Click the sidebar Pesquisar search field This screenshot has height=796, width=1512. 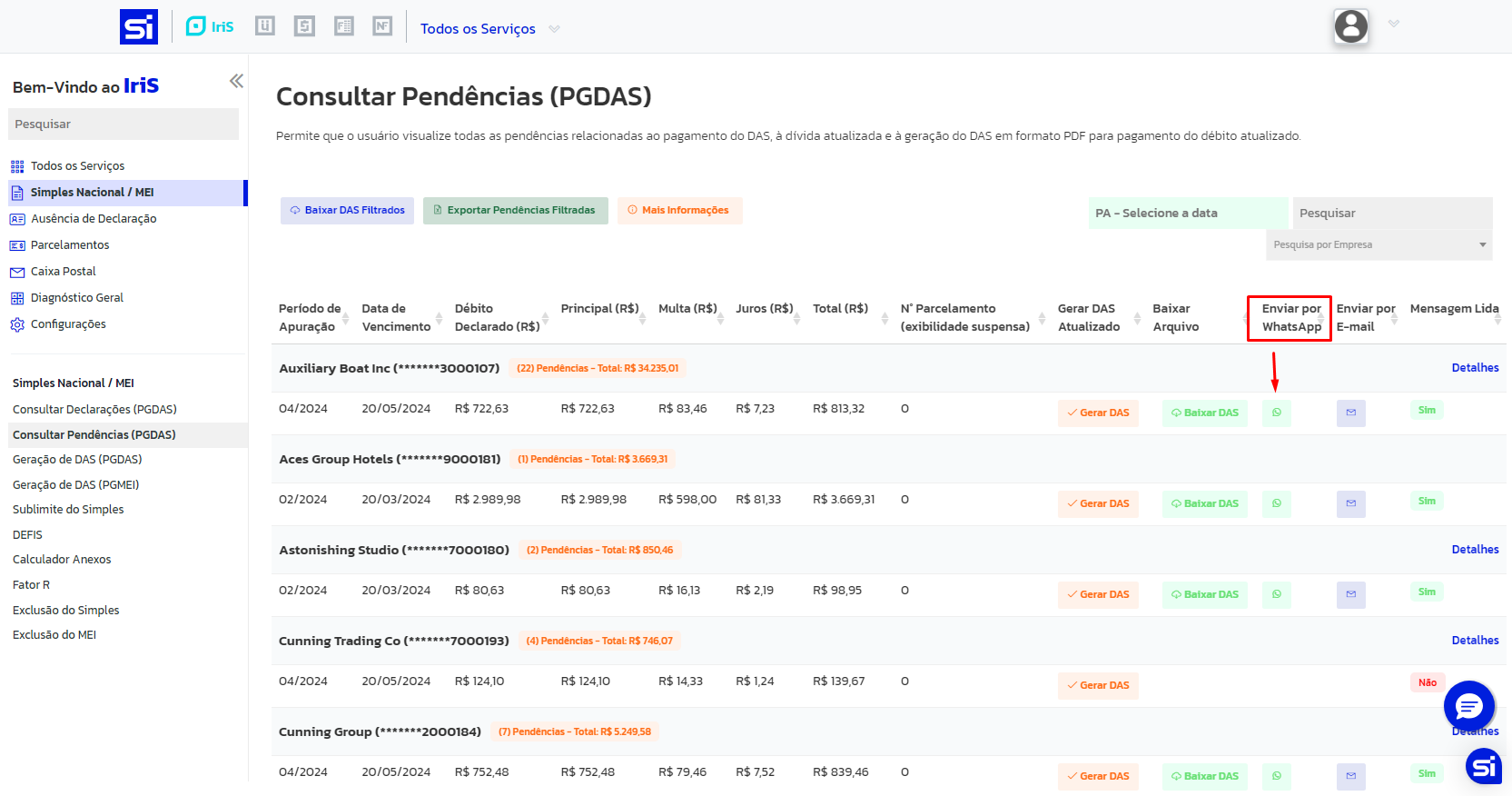[124, 124]
